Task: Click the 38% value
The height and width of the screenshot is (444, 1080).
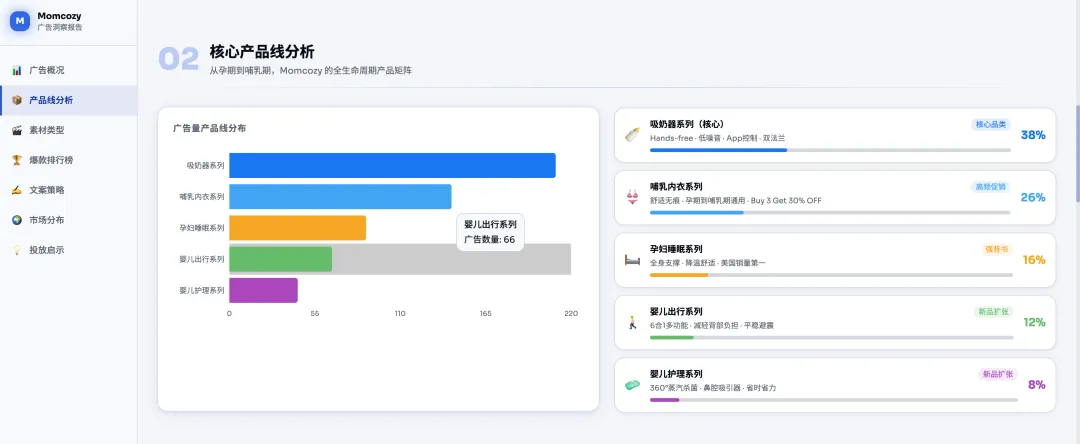Action: point(1032,135)
